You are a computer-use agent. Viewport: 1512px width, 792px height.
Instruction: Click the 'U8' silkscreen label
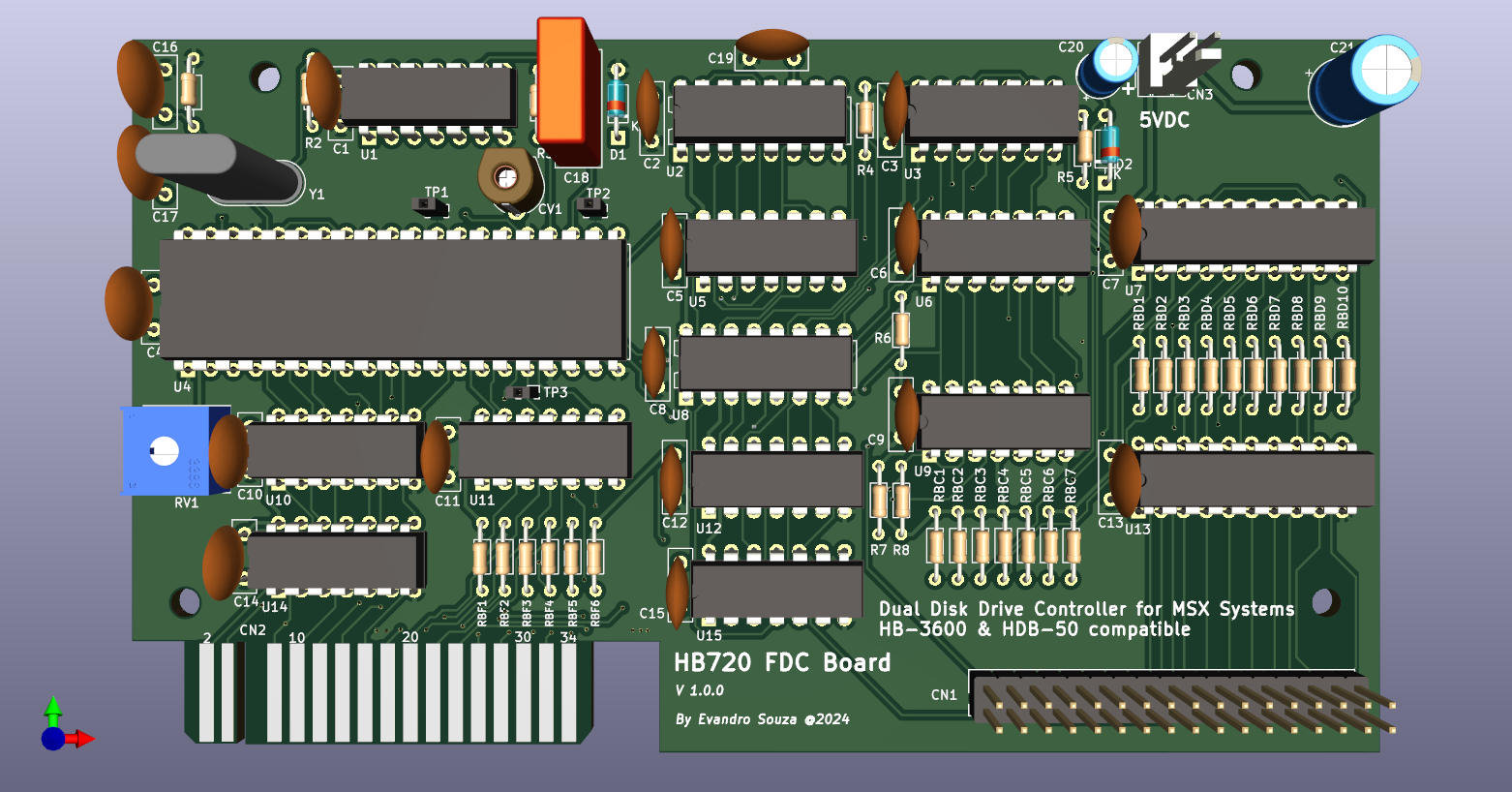(x=680, y=415)
